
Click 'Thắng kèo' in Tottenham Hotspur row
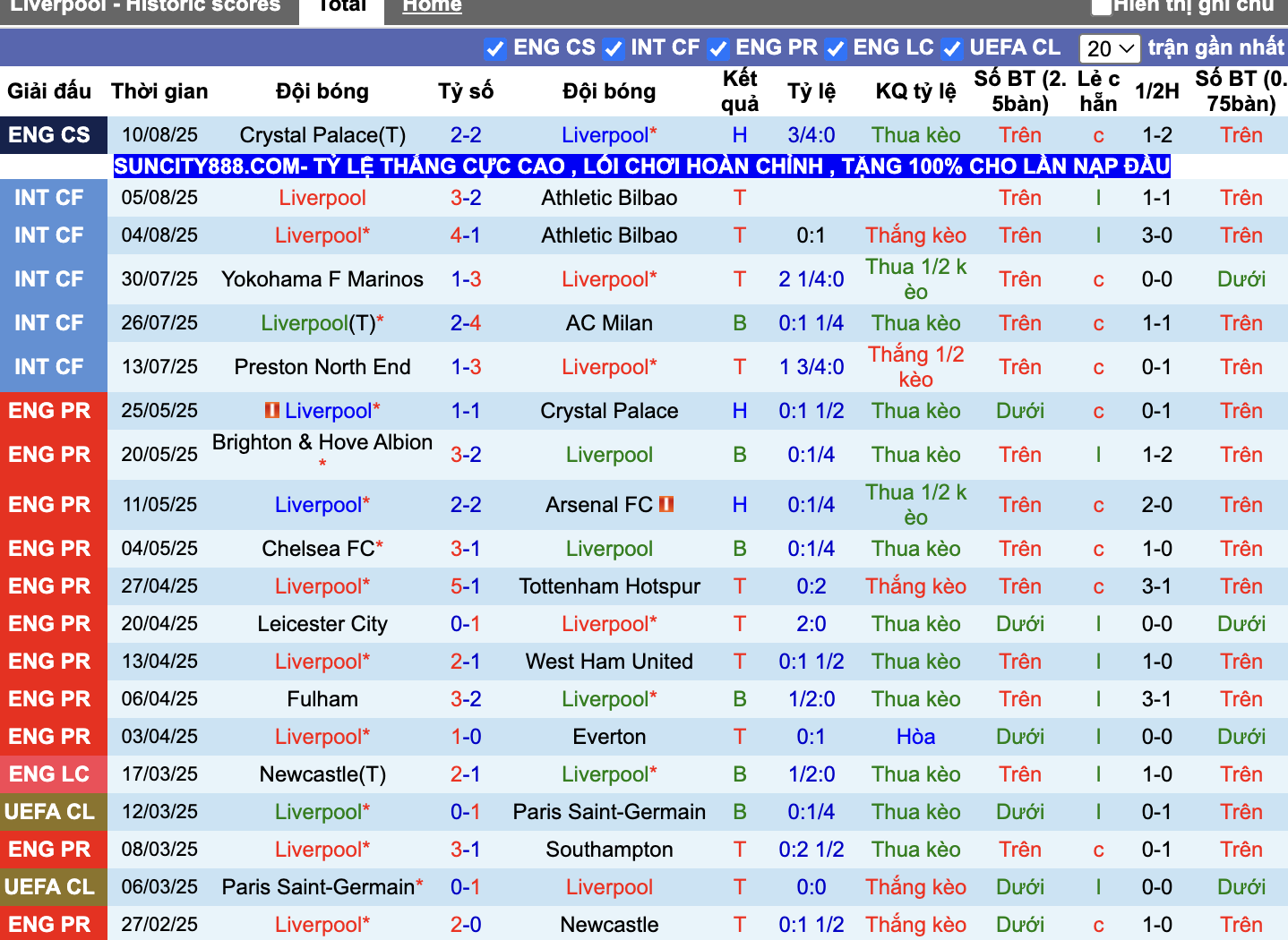pyautogui.click(x=915, y=586)
